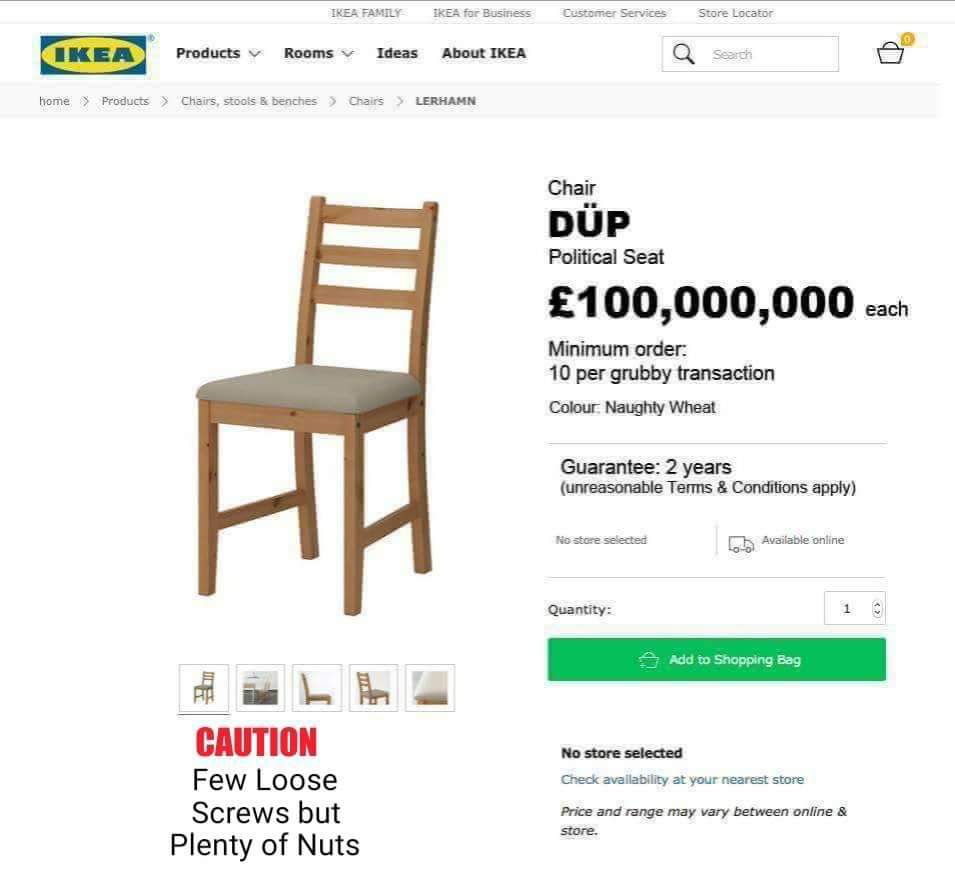Image resolution: width=955 pixels, height=880 pixels.
Task: Open the shopping basket icon
Action: [x=890, y=52]
